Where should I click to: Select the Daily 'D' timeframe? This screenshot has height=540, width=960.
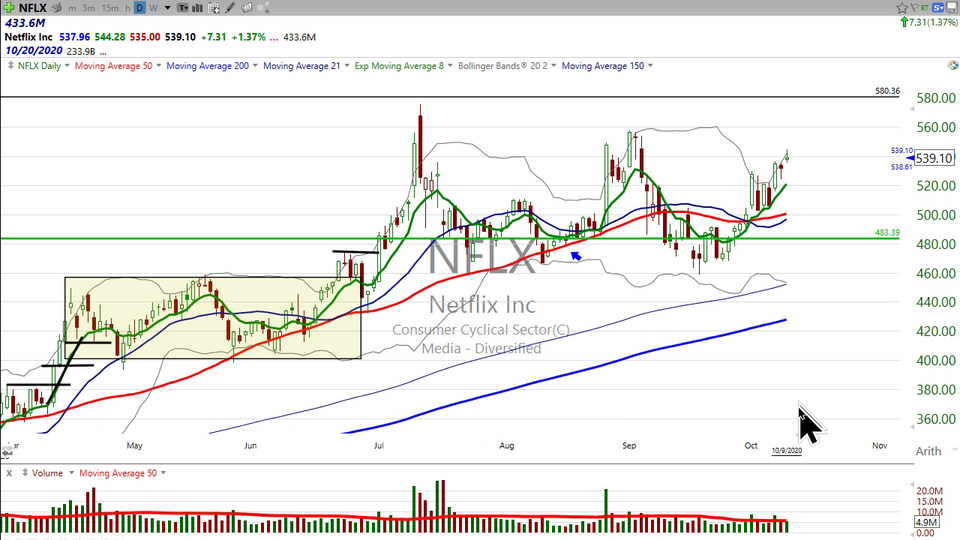(140, 8)
